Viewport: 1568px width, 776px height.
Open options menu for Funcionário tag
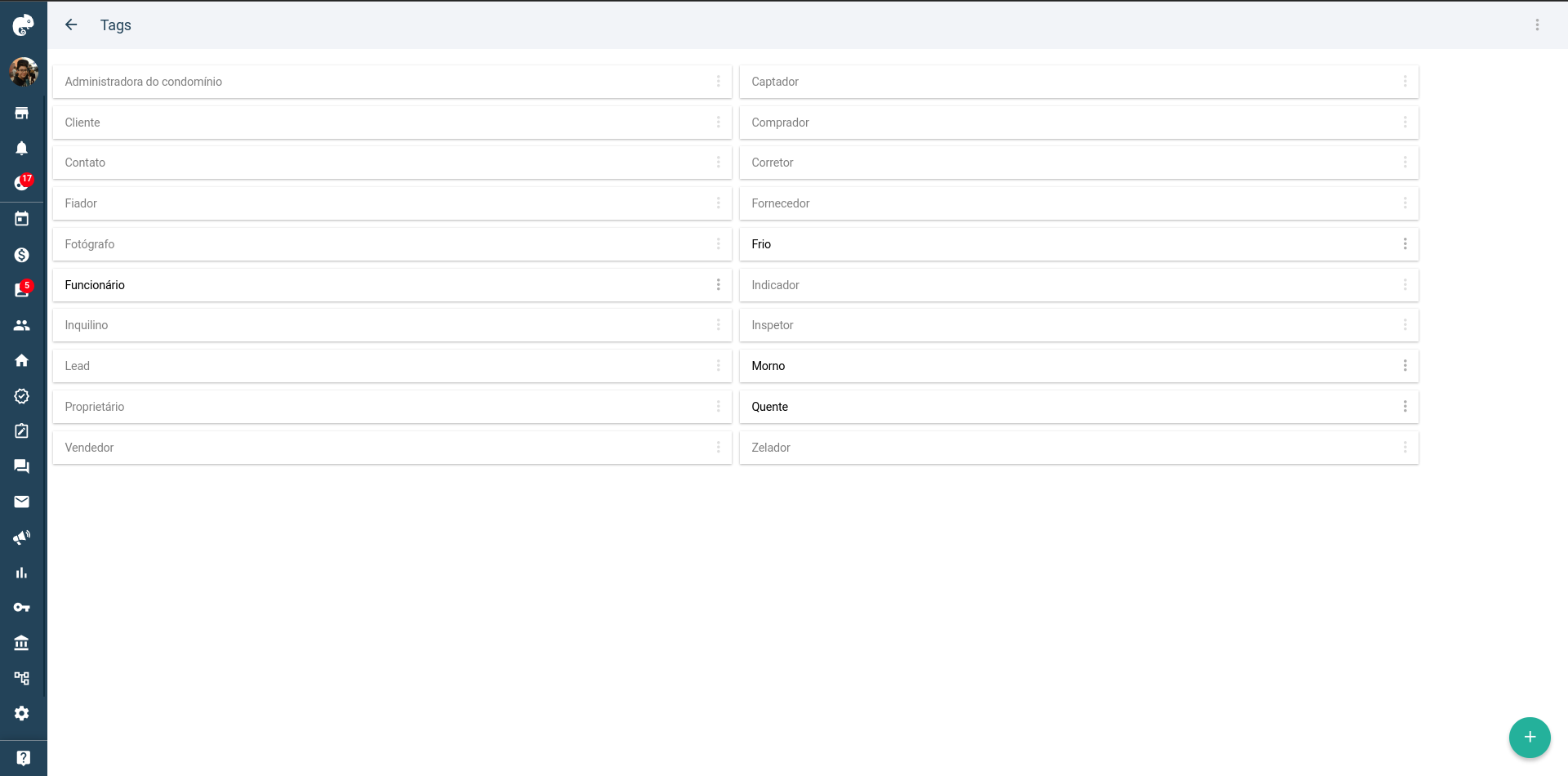(x=718, y=284)
